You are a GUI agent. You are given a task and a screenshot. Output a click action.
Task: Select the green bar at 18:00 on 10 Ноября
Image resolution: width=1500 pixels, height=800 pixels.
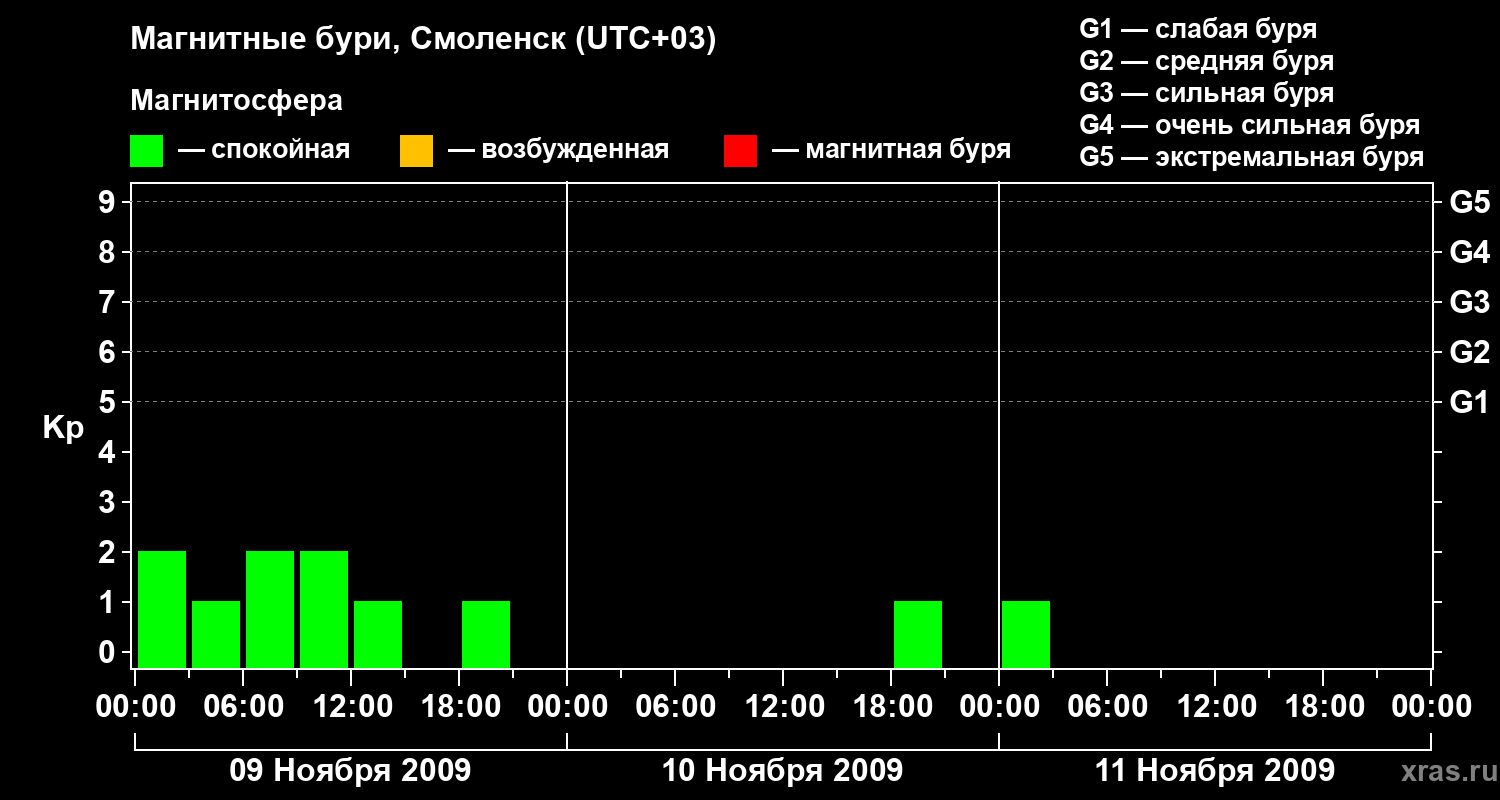pos(918,634)
